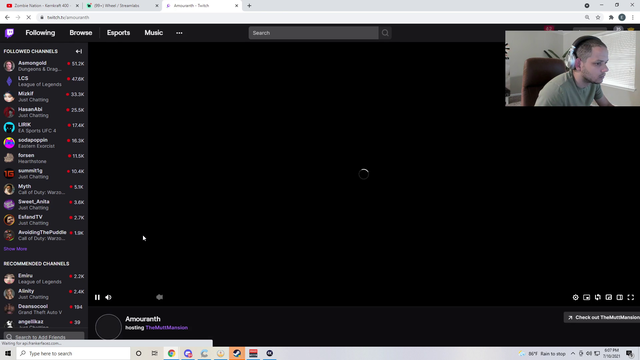
Task: Open a new browser tab
Action: tap(249, 6)
